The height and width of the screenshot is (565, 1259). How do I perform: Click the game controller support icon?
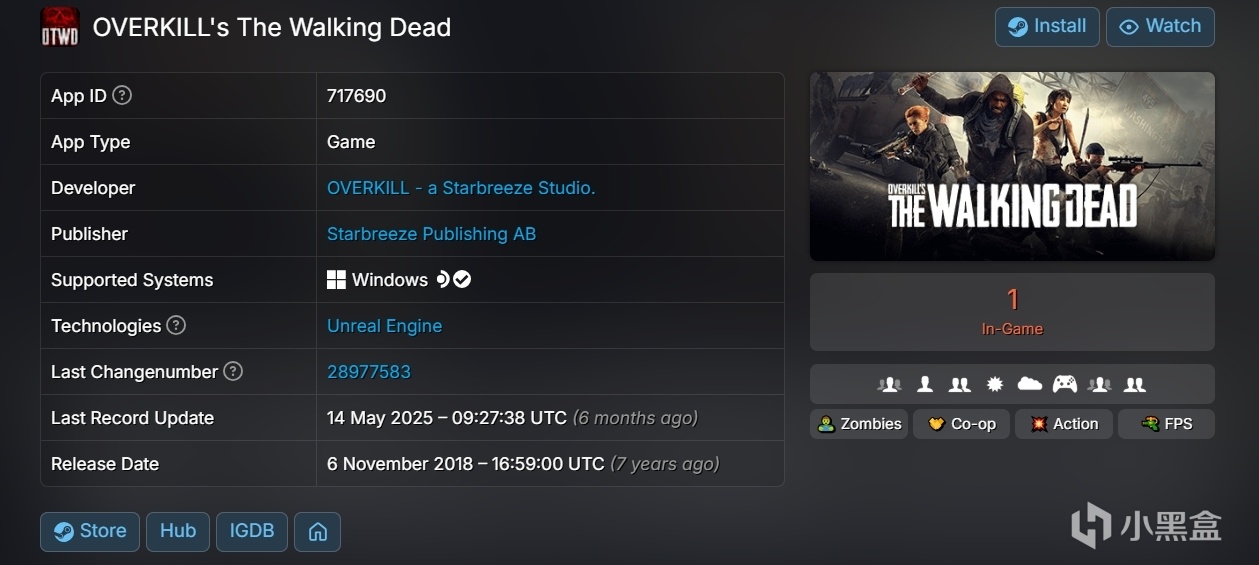pyautogui.click(x=1064, y=384)
